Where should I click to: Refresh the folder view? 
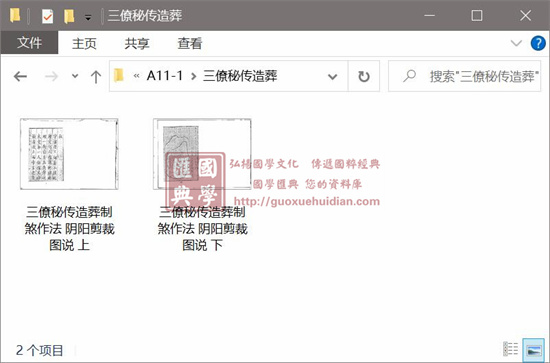tap(364, 76)
